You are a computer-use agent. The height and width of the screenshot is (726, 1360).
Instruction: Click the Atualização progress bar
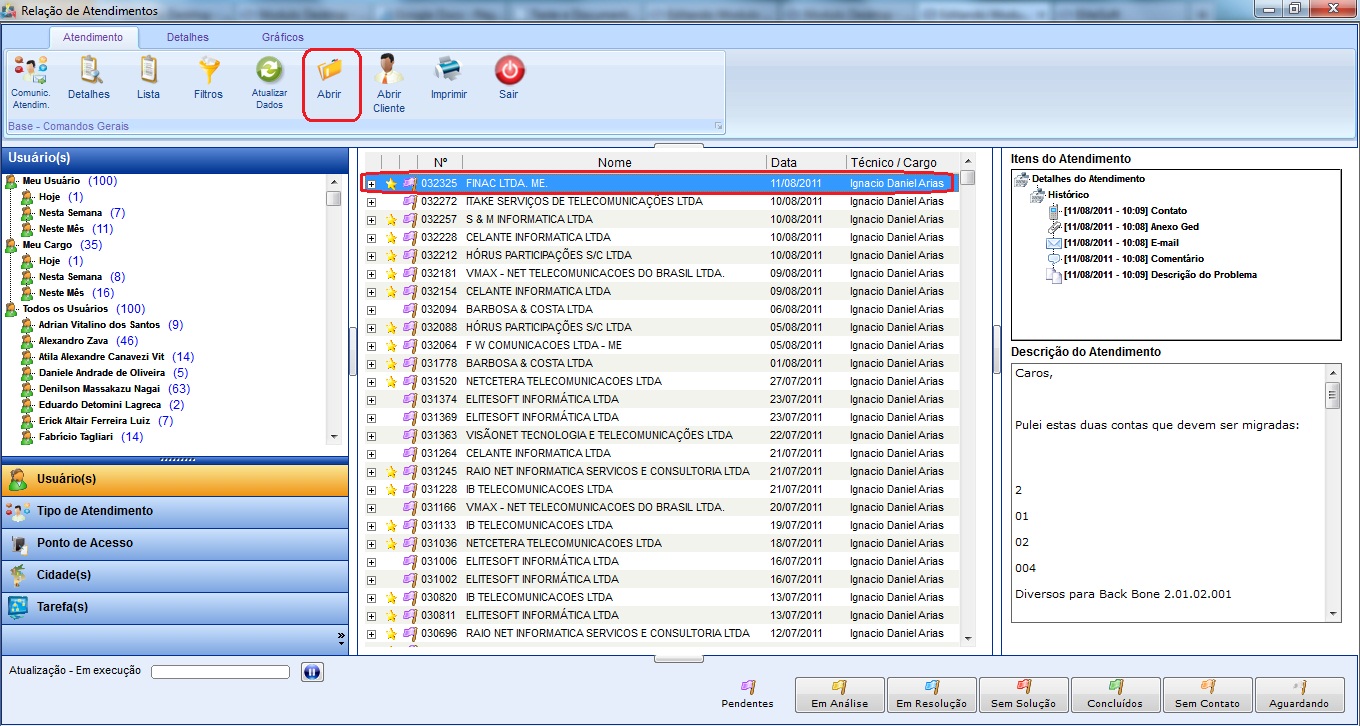coord(220,672)
